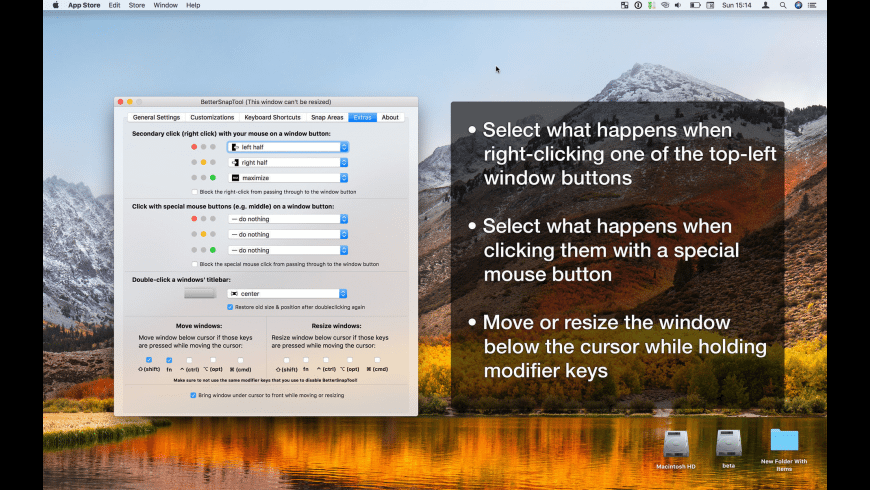
Task: Open the volume control in the menu bar
Action: (x=678, y=5)
